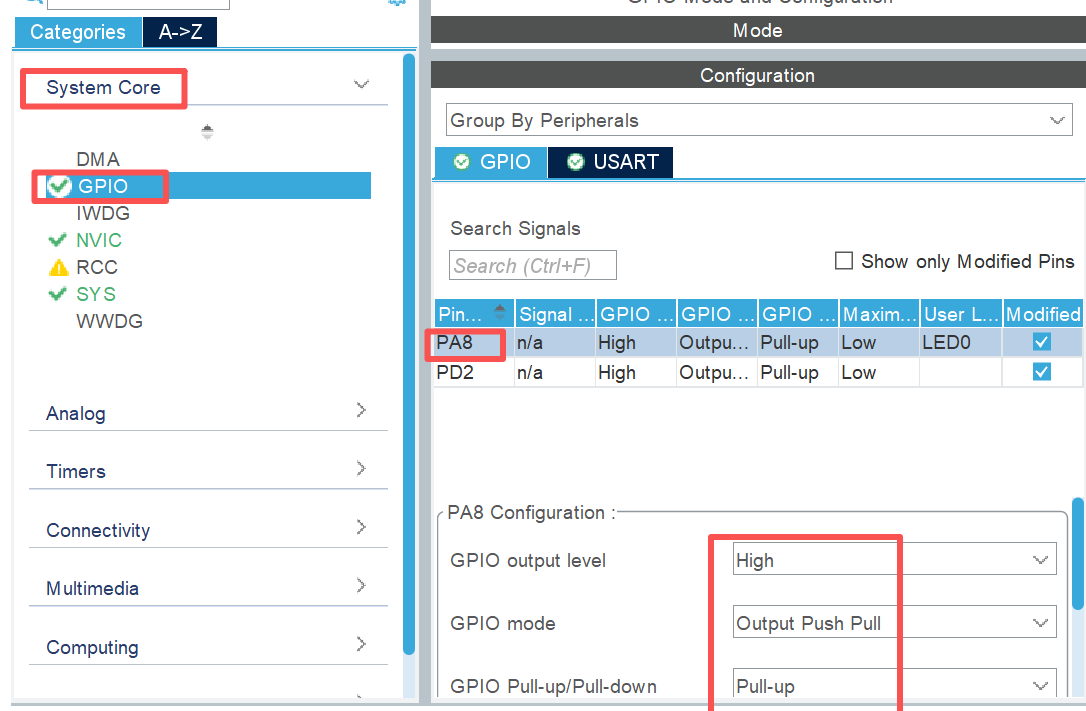Image resolution: width=1086 pixels, height=711 pixels.
Task: Open GPIO mode Output Push Pull dropdown
Action: [895, 622]
